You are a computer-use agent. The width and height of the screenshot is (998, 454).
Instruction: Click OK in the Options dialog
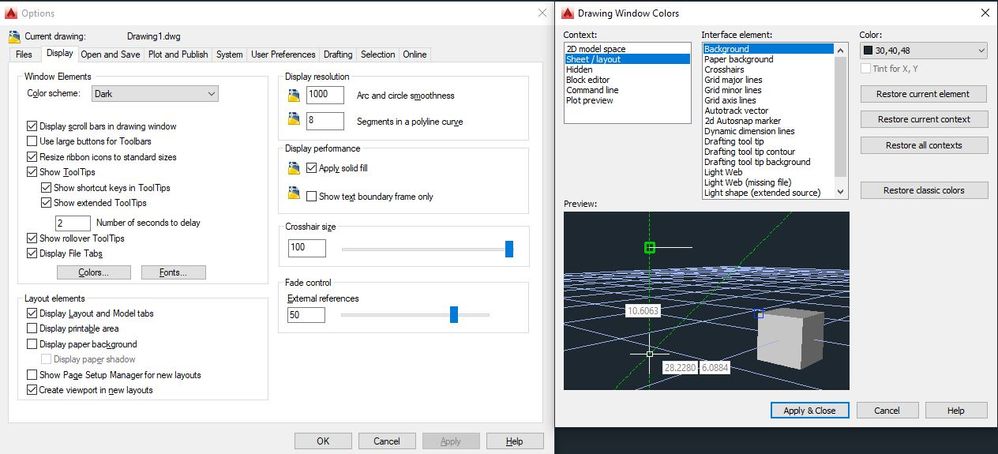tap(323, 441)
